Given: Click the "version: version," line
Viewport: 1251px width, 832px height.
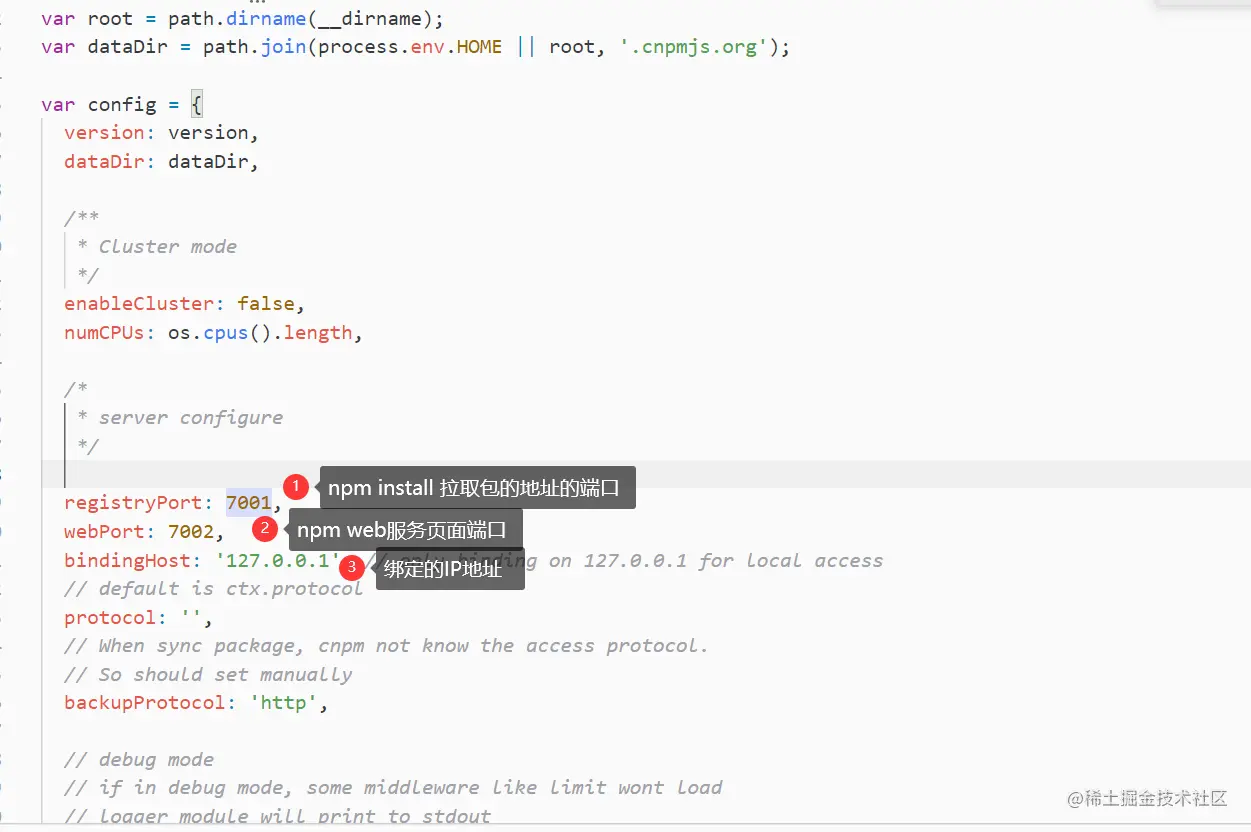Looking at the screenshot, I should (162, 132).
